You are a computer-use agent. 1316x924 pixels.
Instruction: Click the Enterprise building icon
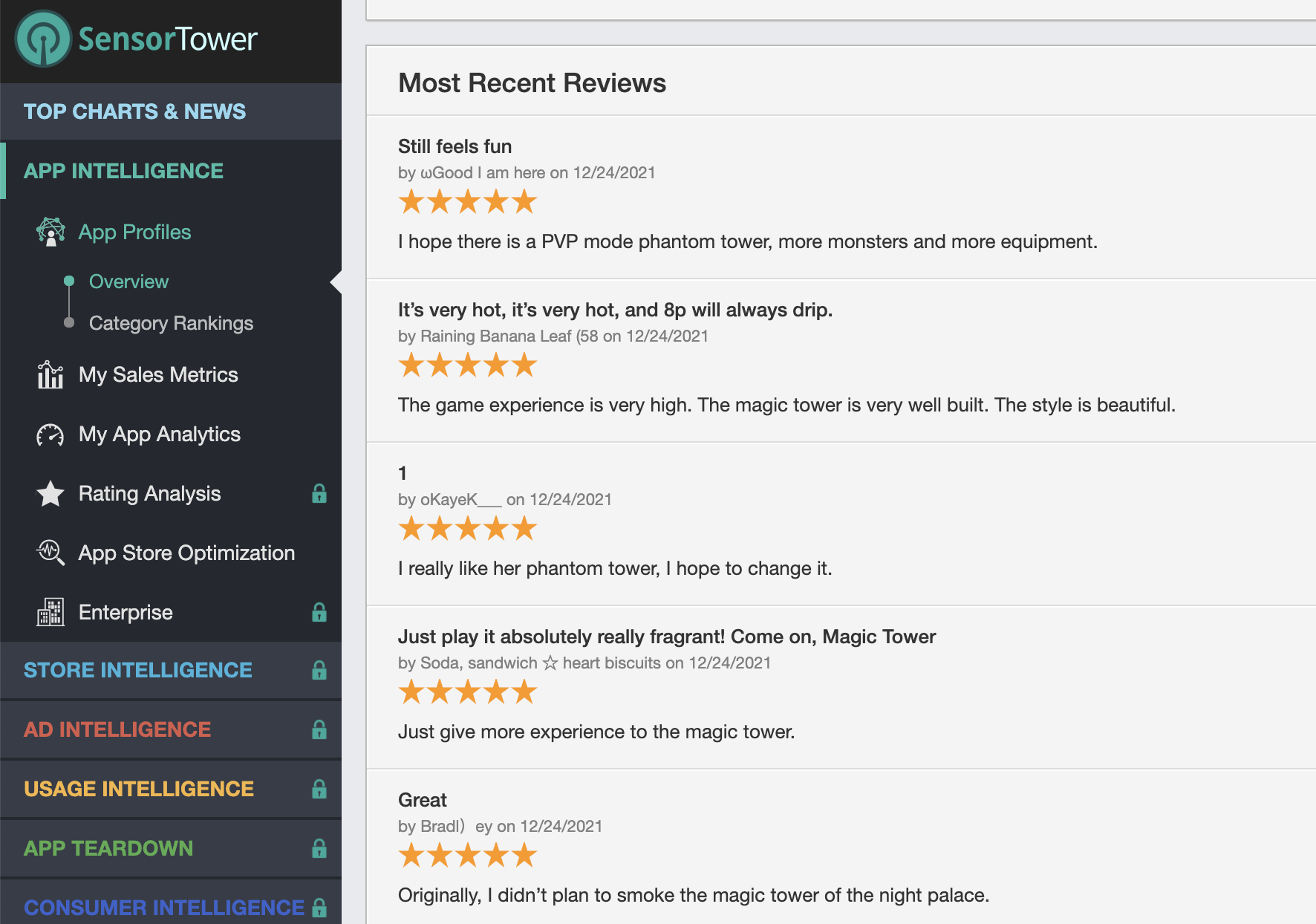(x=51, y=612)
